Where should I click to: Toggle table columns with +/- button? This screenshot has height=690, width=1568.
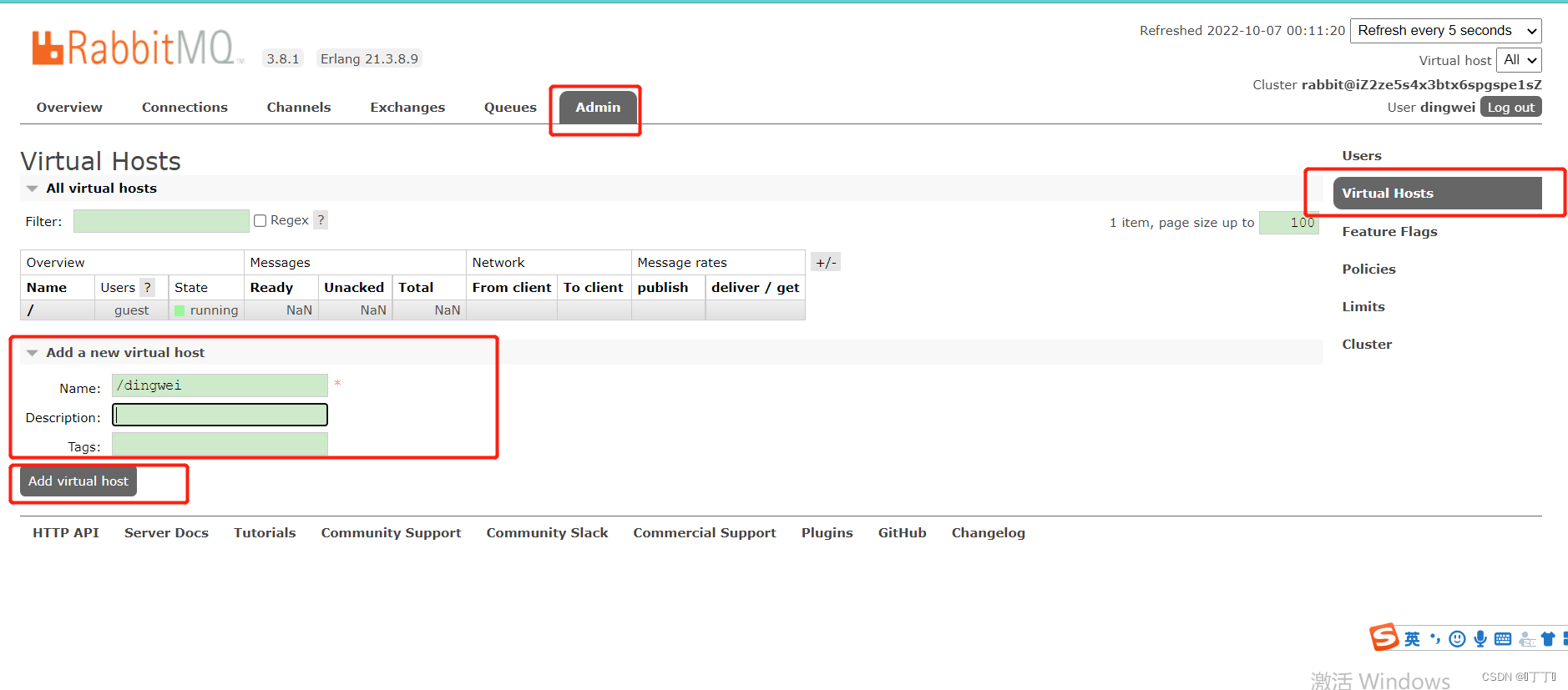coord(826,262)
